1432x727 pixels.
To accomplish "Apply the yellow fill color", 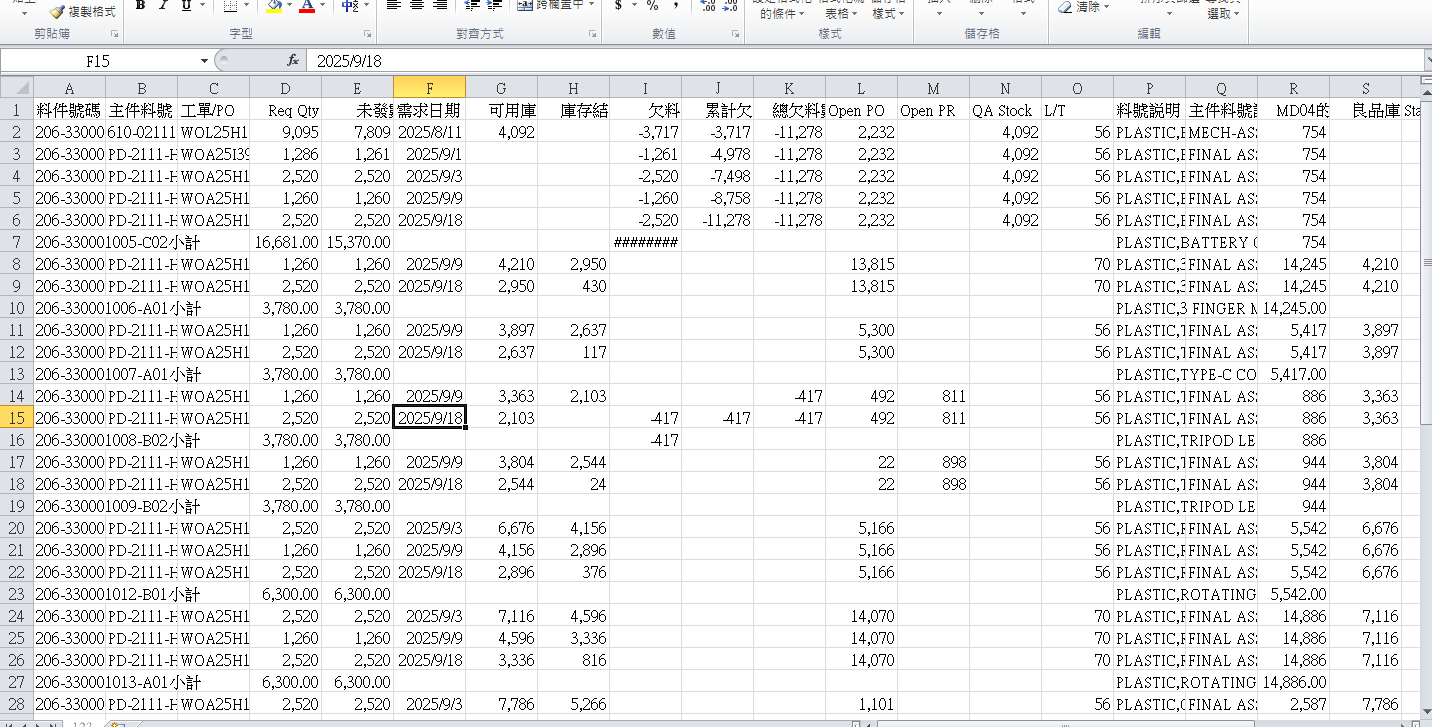I will pos(275,6).
